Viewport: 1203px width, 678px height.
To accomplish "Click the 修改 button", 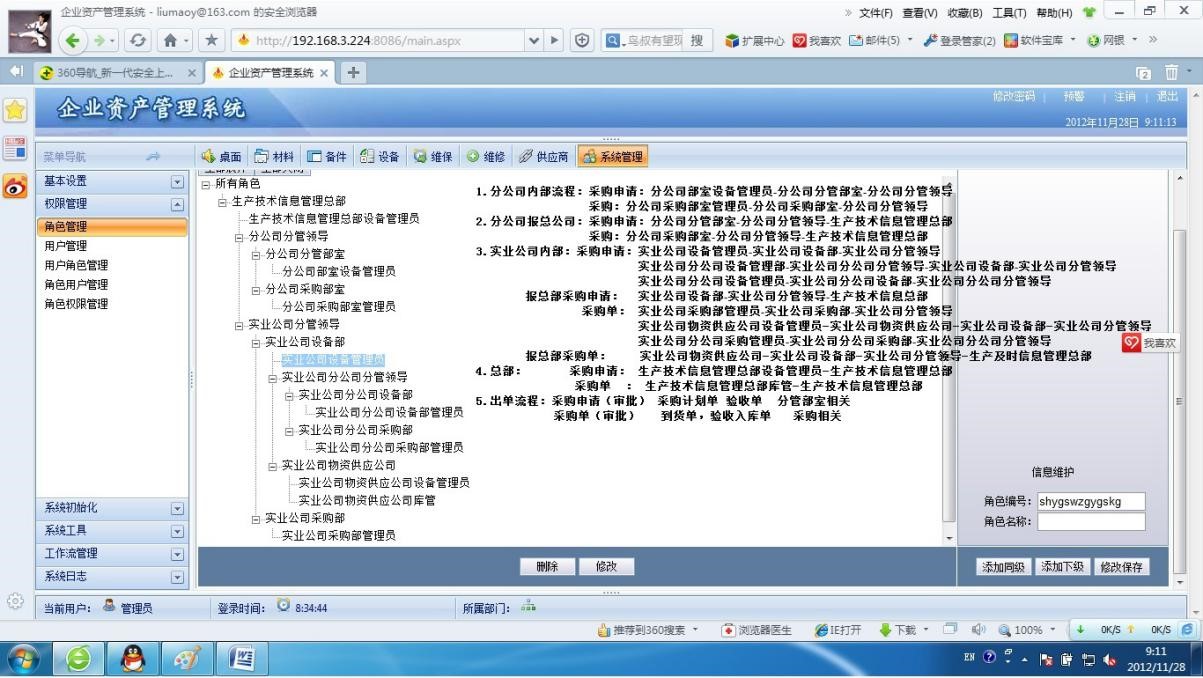I will (607, 566).
